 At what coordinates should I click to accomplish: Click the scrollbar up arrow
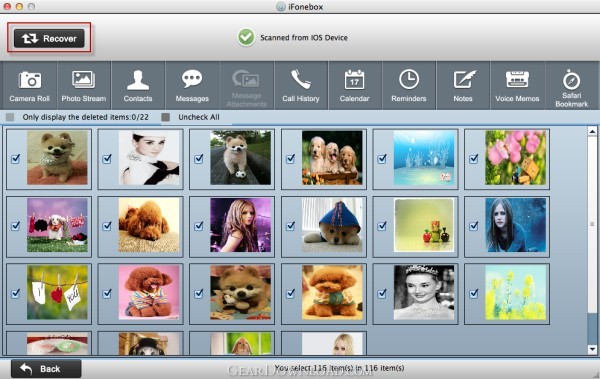(x=592, y=131)
